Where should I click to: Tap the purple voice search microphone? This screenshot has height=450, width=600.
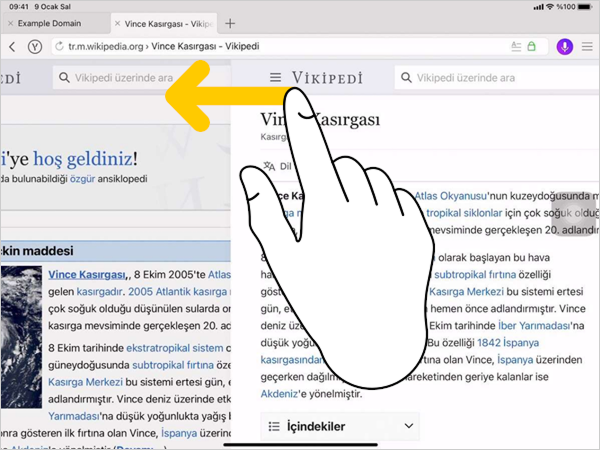(x=564, y=46)
